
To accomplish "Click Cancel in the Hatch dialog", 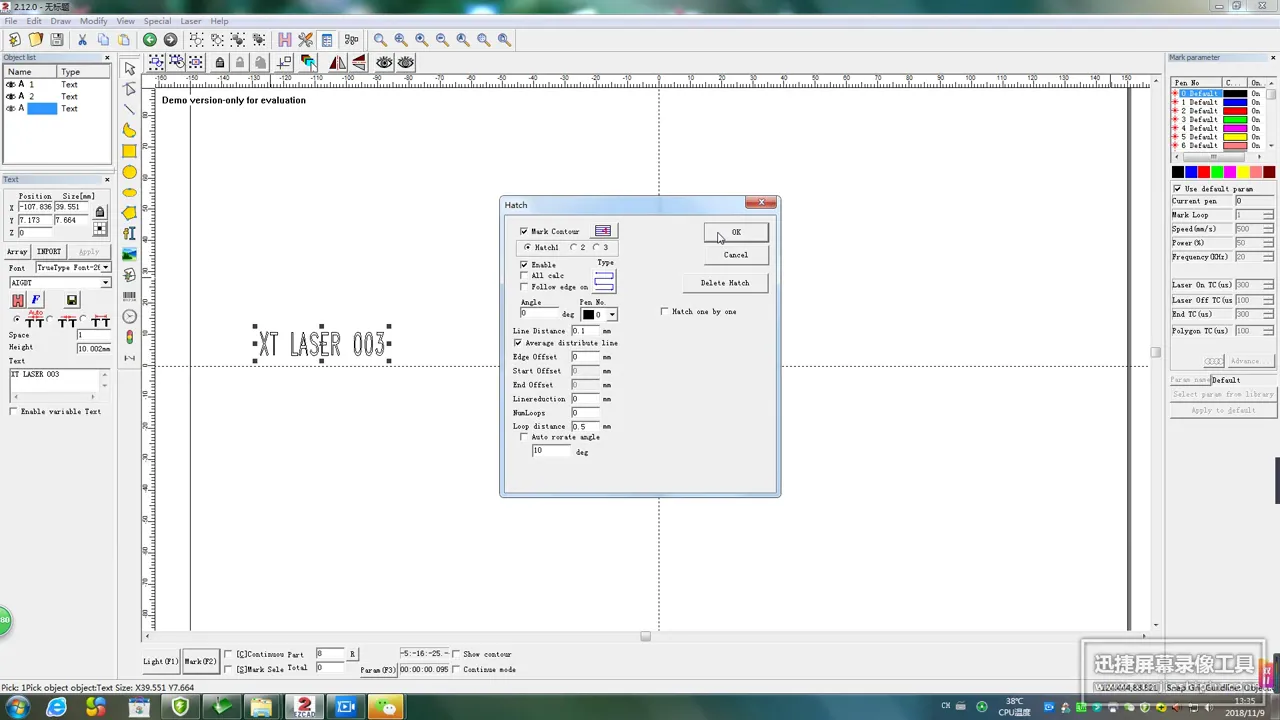I will click(x=736, y=255).
